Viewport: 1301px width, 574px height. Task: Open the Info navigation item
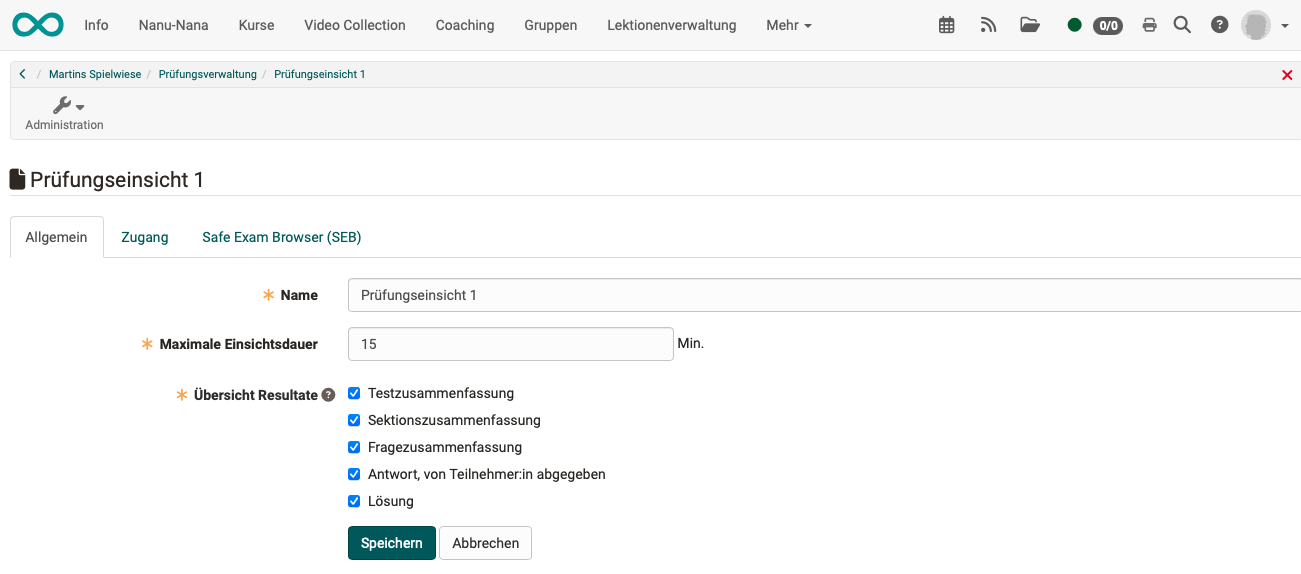click(97, 25)
